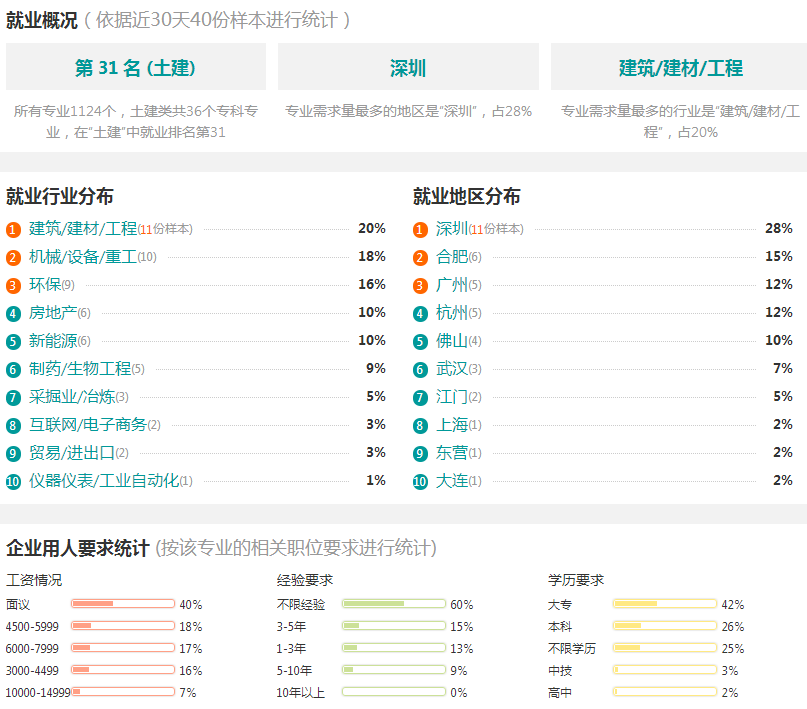
Task: Click the 10000-14999 salary label
Action: tap(38, 693)
